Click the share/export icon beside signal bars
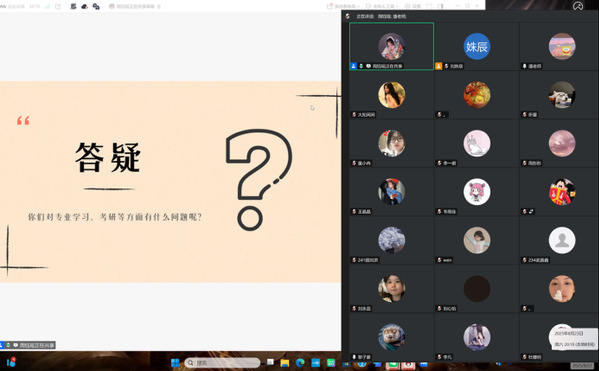Image resolution: width=599 pixels, height=371 pixels. (x=58, y=6)
